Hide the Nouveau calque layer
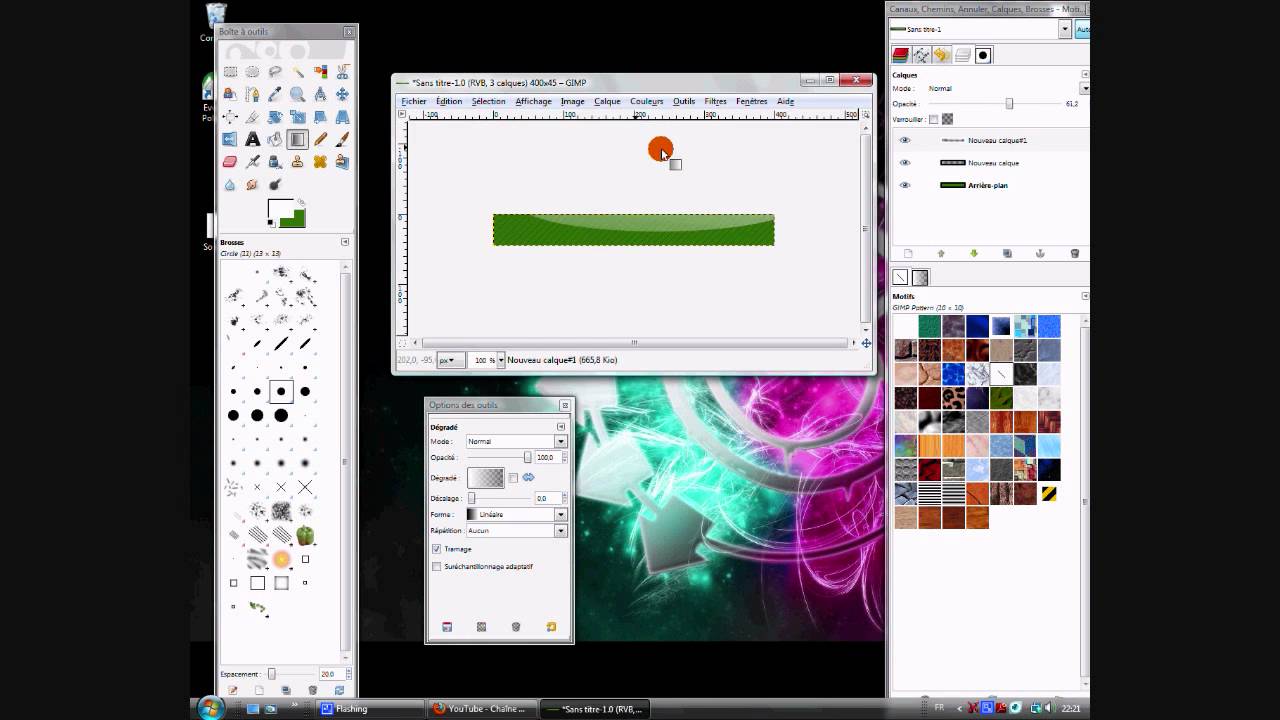The width and height of the screenshot is (1280, 720). [905, 163]
